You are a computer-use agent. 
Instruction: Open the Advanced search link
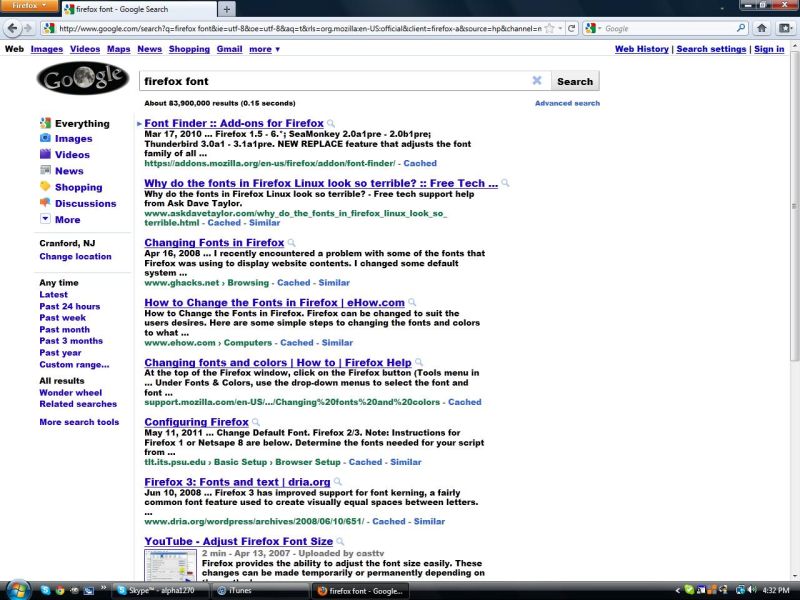pyautogui.click(x=567, y=102)
